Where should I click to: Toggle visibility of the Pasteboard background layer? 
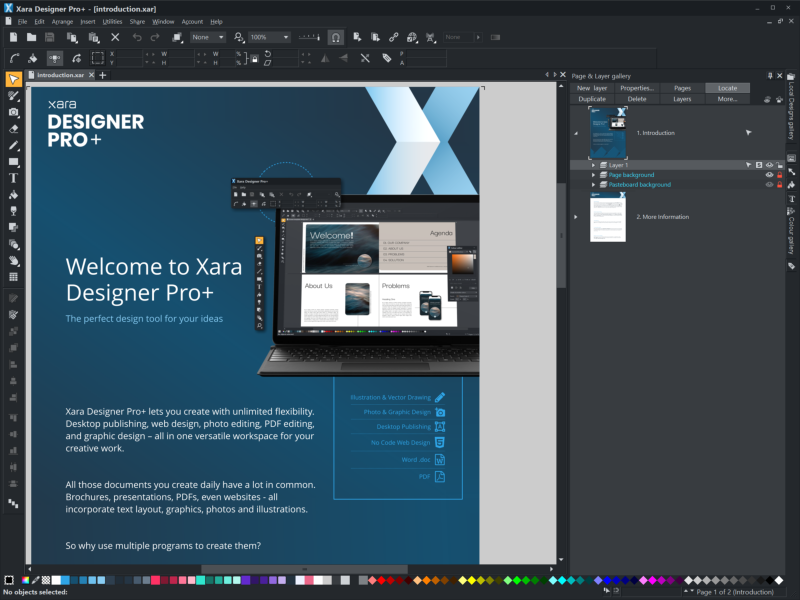pos(769,185)
